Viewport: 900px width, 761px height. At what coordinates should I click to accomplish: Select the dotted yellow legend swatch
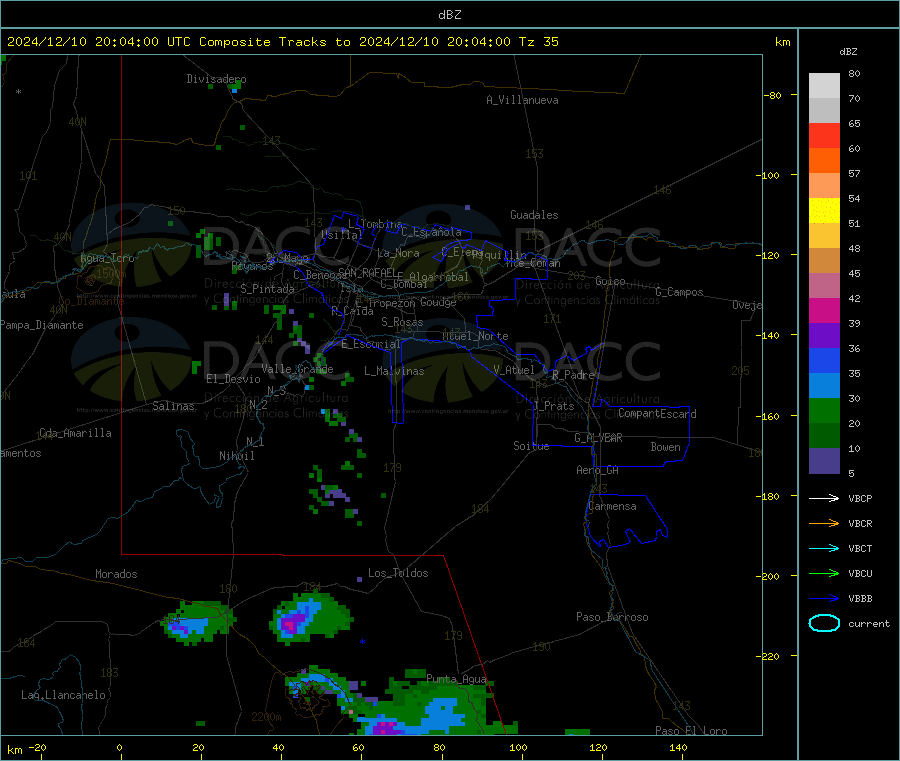tap(824, 211)
